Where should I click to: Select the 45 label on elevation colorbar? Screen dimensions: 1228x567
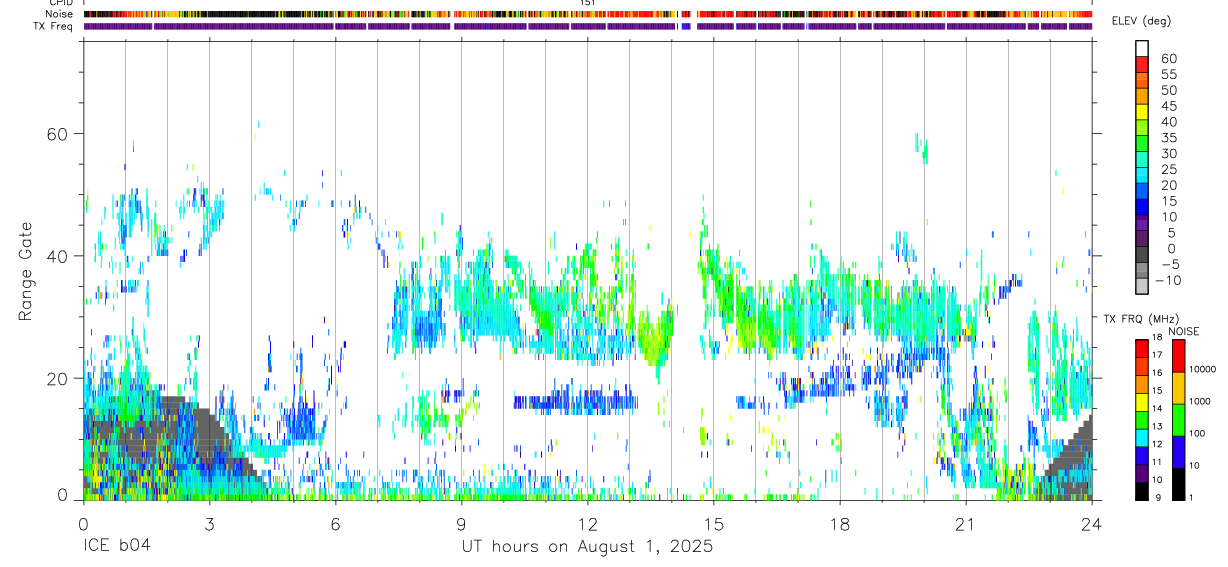(x=1169, y=106)
